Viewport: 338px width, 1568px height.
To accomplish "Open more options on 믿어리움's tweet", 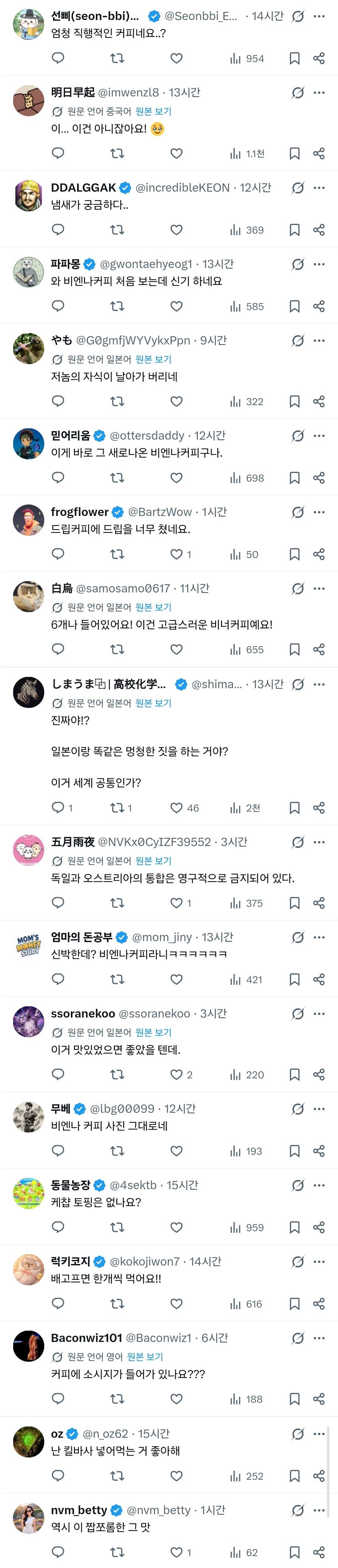I will click(x=319, y=436).
